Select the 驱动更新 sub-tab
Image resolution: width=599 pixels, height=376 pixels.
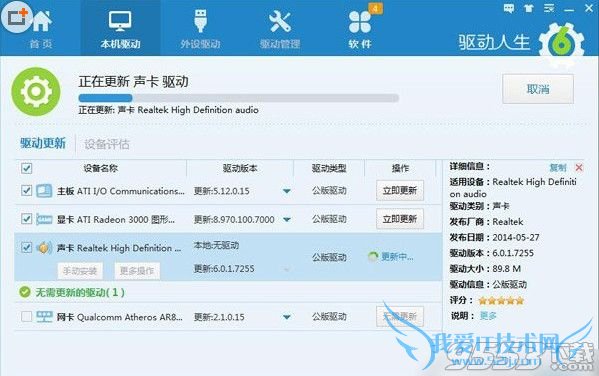point(43,143)
